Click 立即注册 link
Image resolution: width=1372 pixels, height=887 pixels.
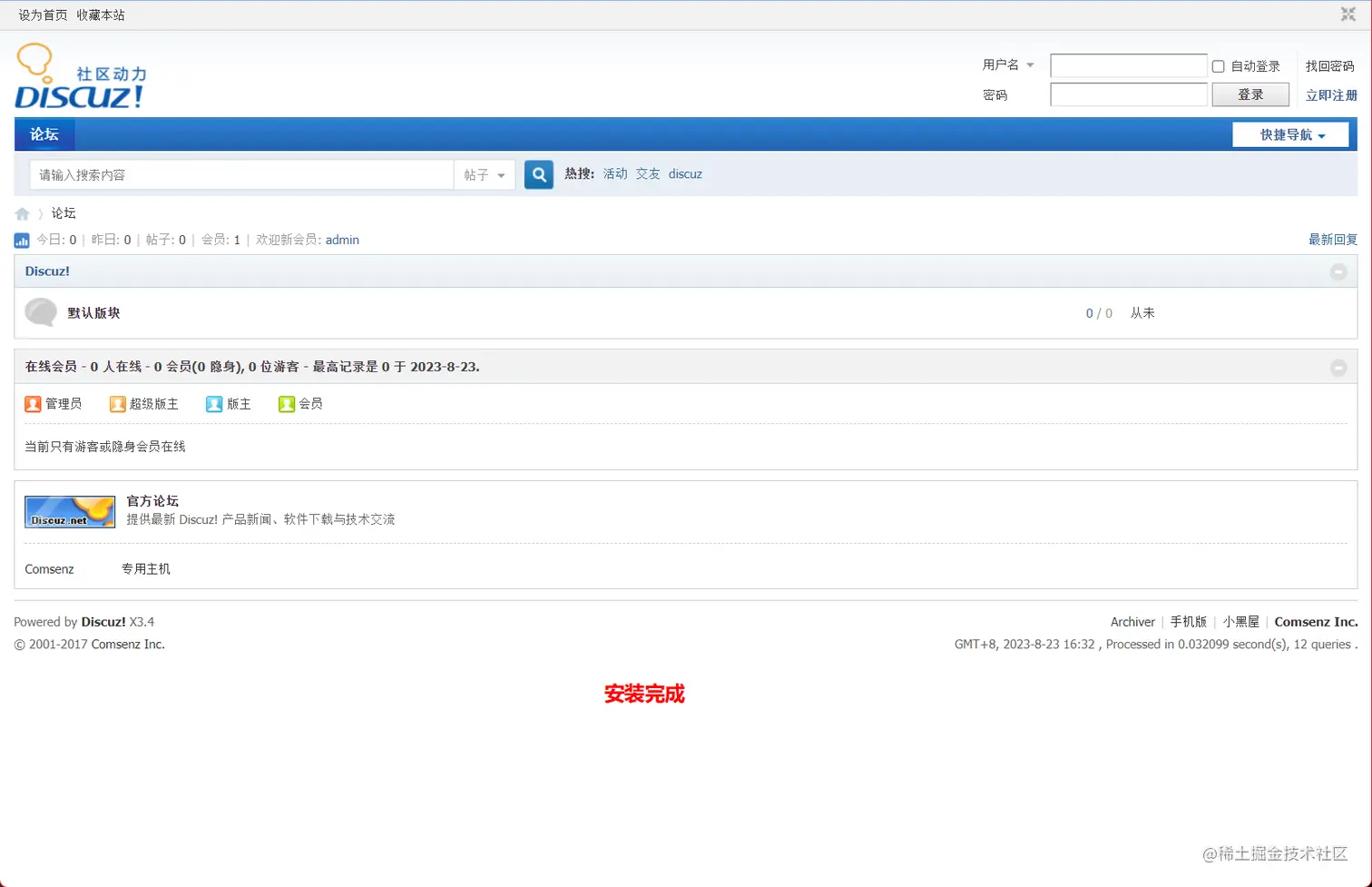click(1331, 95)
